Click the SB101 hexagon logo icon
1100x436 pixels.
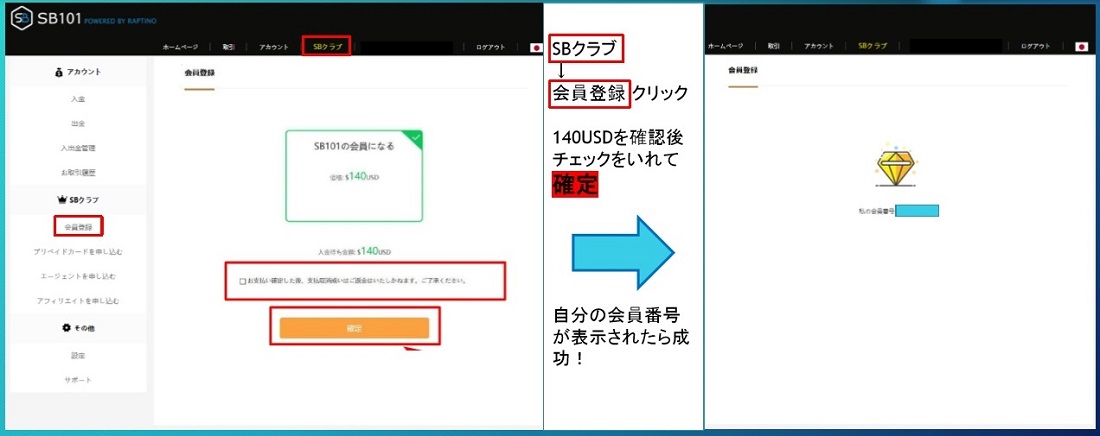pyautogui.click(x=23, y=19)
